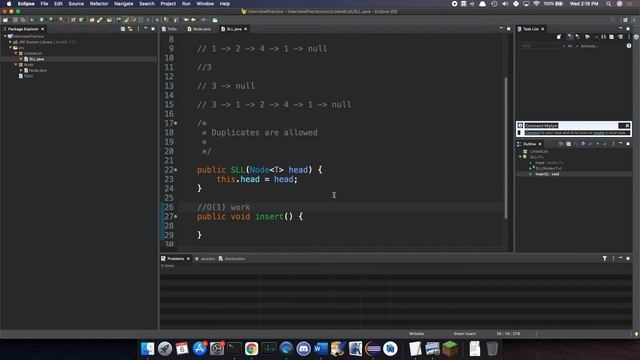Click the New Task icon in Task List
Viewport: 640px width, 360px height.
[x=559, y=37]
